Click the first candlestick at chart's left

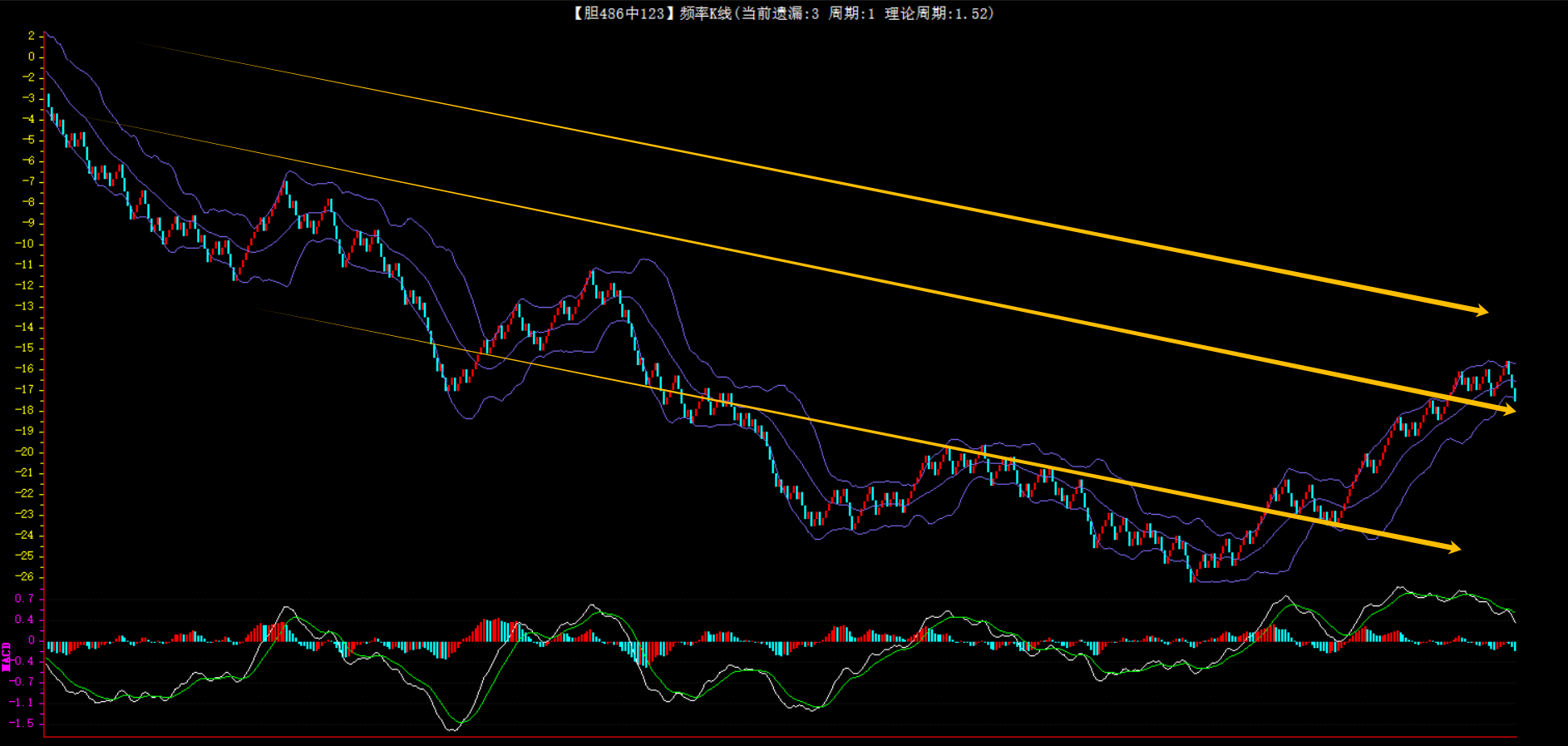48,102
